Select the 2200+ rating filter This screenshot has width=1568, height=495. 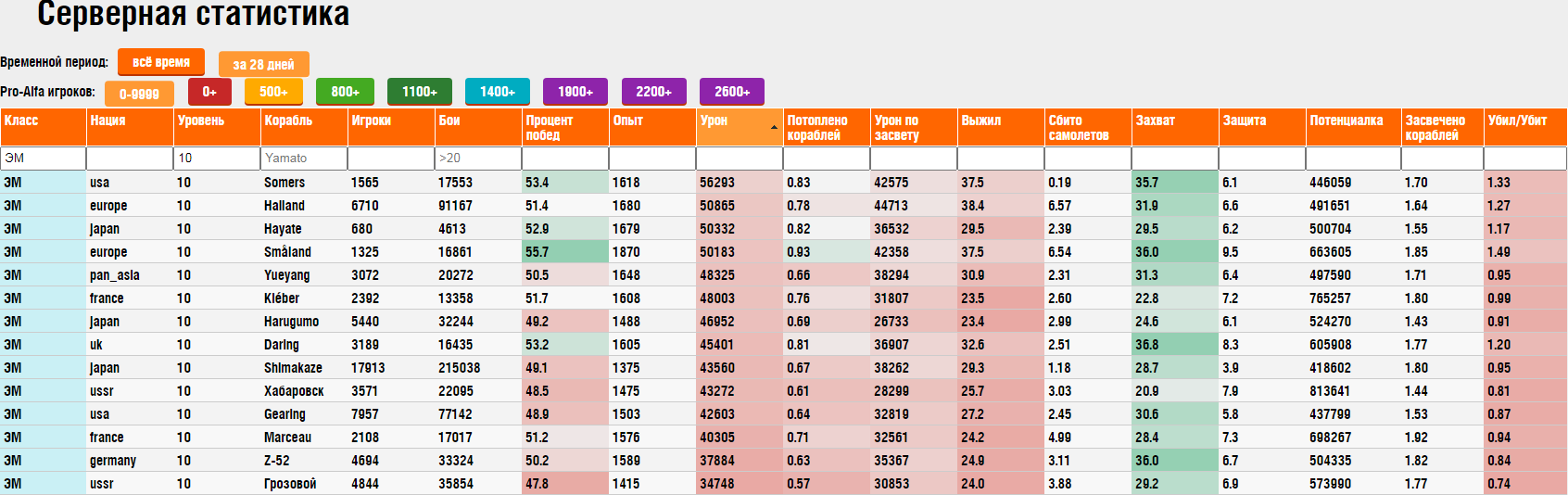(654, 92)
